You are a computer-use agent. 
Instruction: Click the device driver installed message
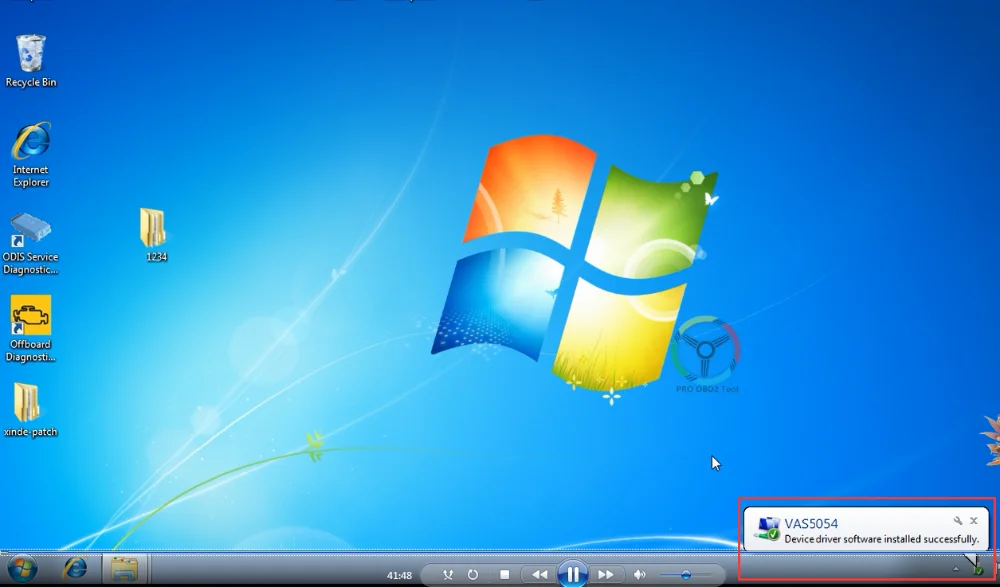pos(881,539)
